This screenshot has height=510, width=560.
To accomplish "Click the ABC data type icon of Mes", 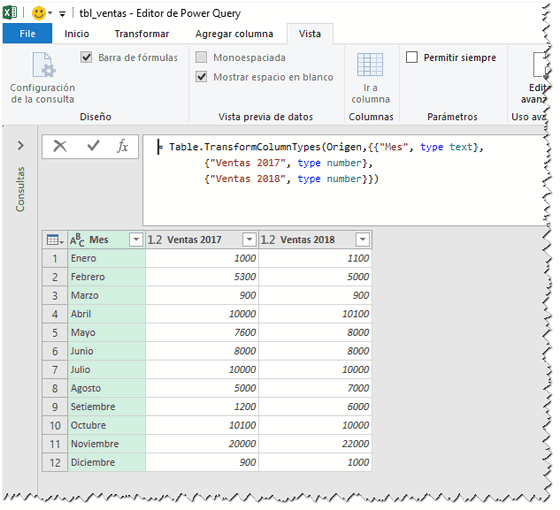I will tap(77, 240).
